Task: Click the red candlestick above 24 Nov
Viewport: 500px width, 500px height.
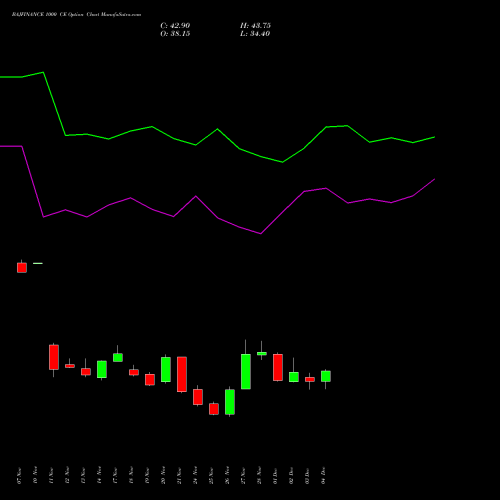Action: click(198, 397)
